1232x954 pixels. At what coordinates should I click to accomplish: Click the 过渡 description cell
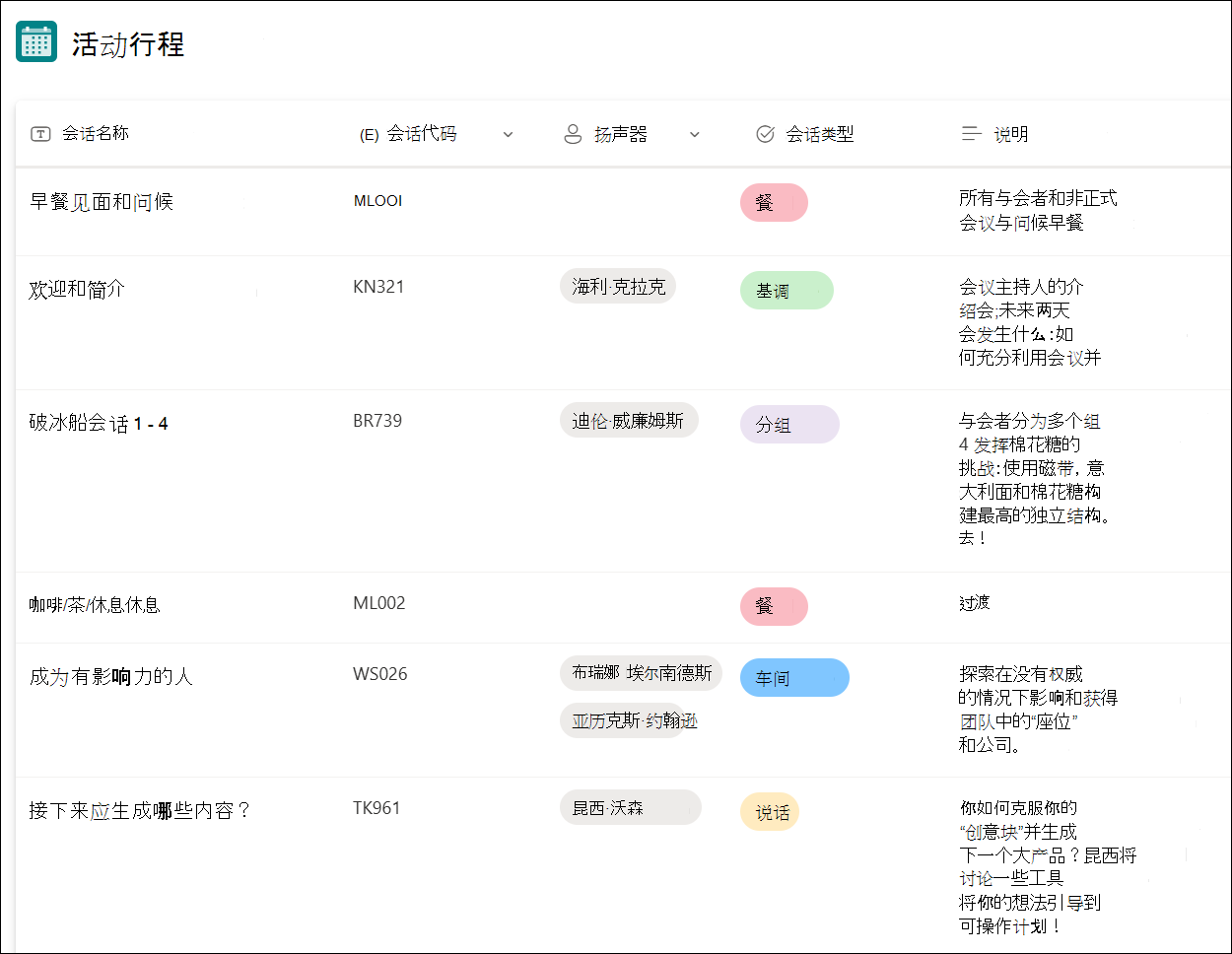tap(975, 603)
